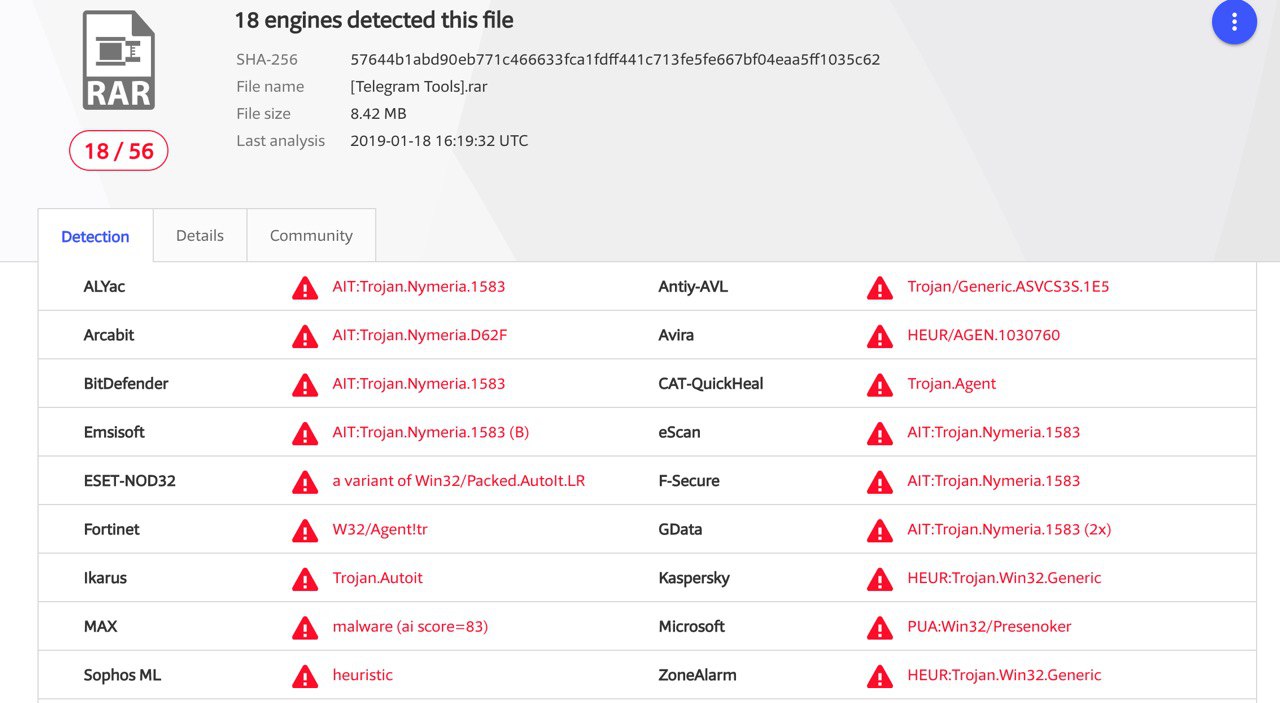Click ZoneAlarm engine name
The height and width of the screenshot is (703, 1280).
point(697,675)
